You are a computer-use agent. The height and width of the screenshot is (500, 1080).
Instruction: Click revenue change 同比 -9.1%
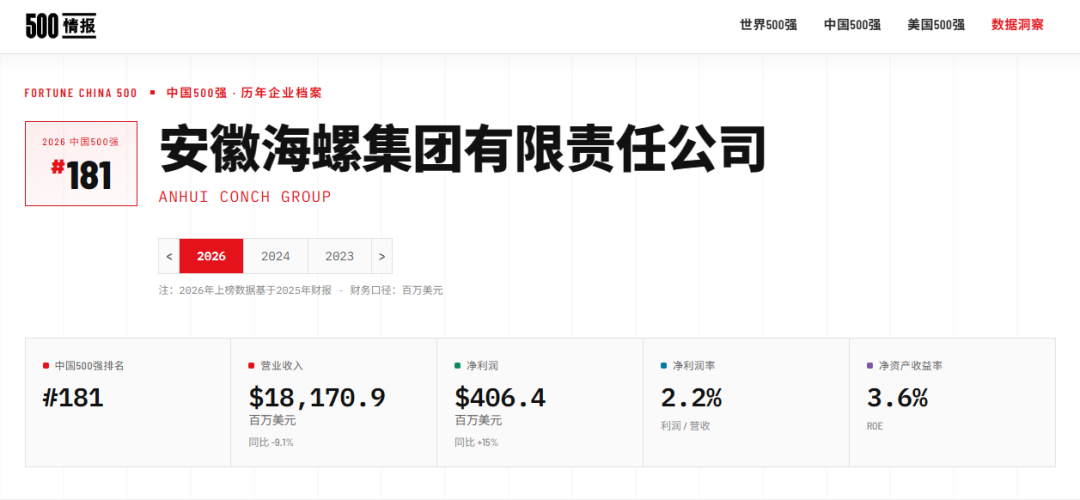[271, 442]
